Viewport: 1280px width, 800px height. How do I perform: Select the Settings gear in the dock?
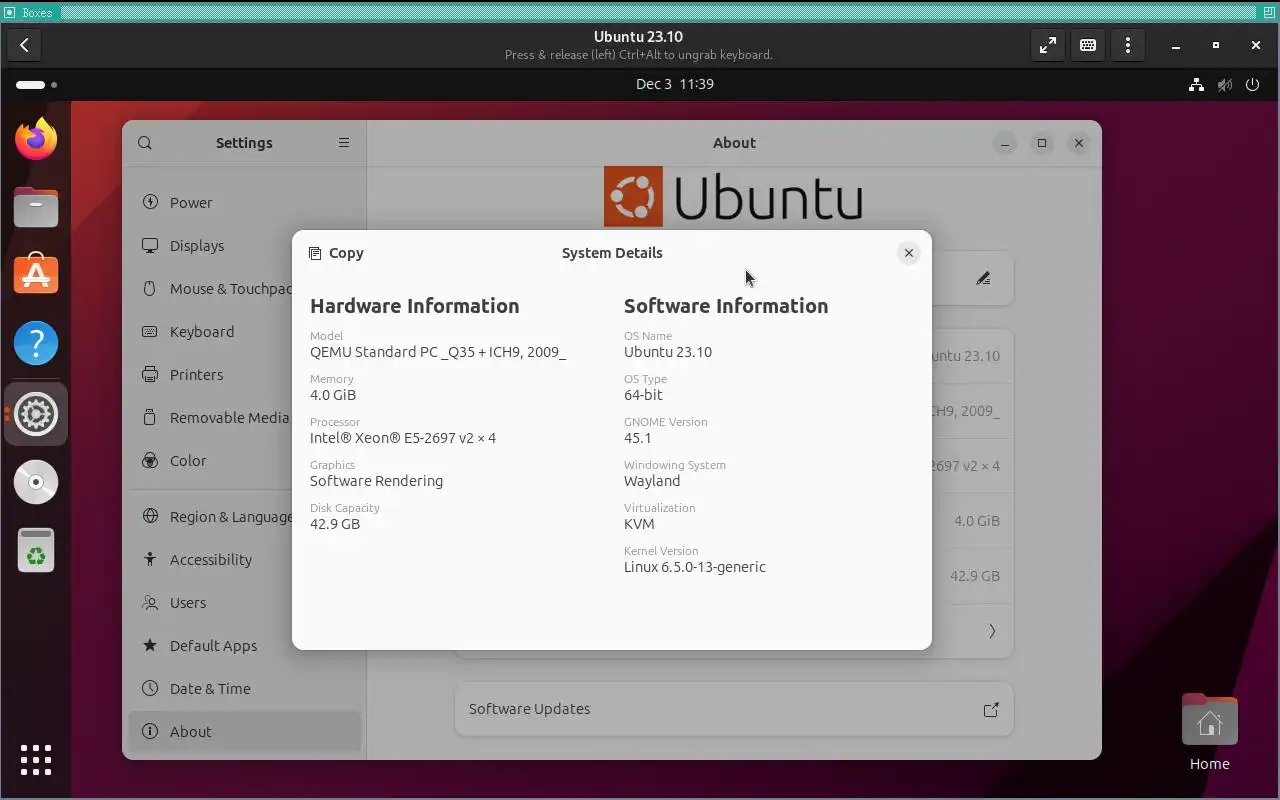[x=36, y=413]
